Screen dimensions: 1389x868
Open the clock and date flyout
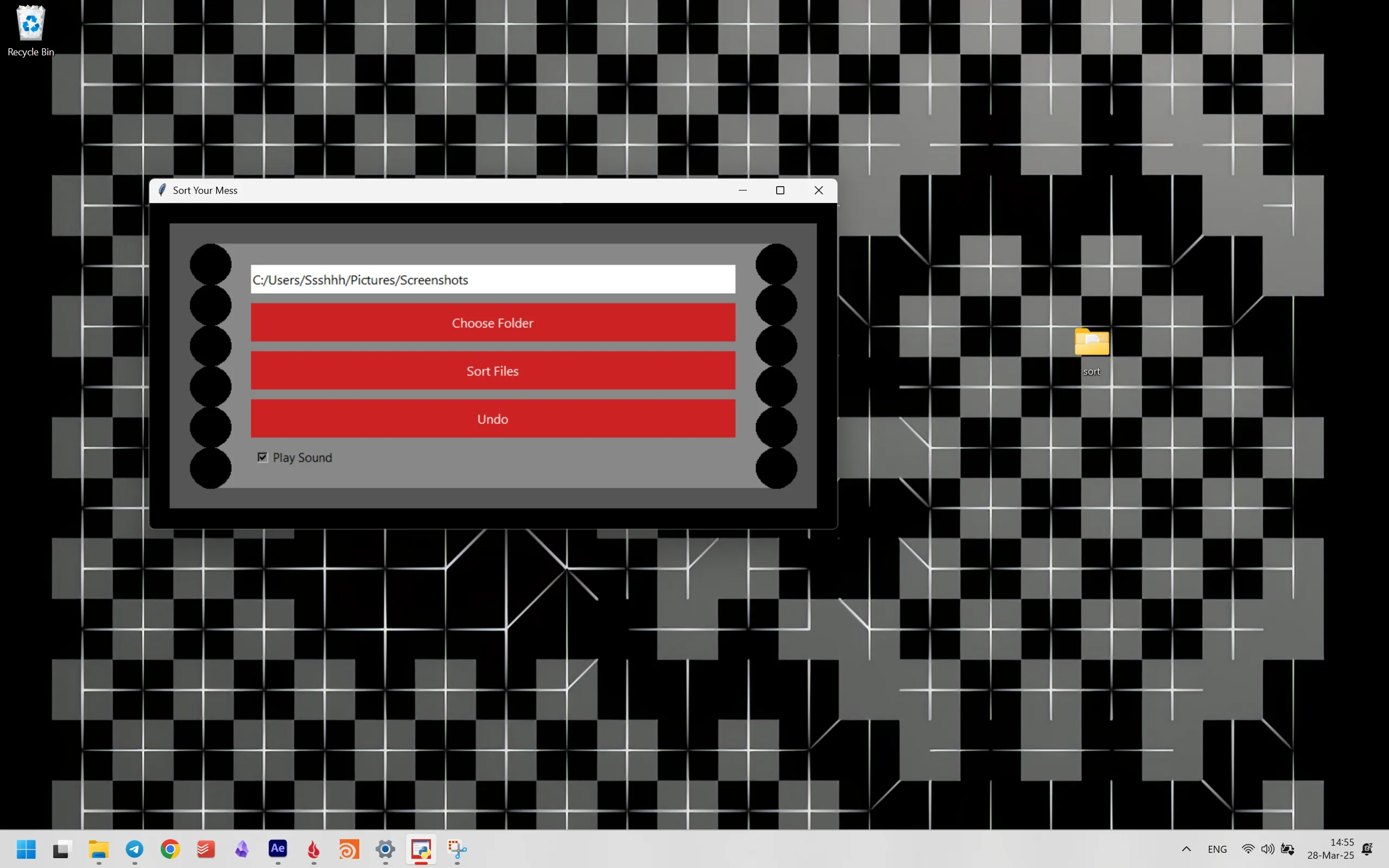click(x=1330, y=849)
